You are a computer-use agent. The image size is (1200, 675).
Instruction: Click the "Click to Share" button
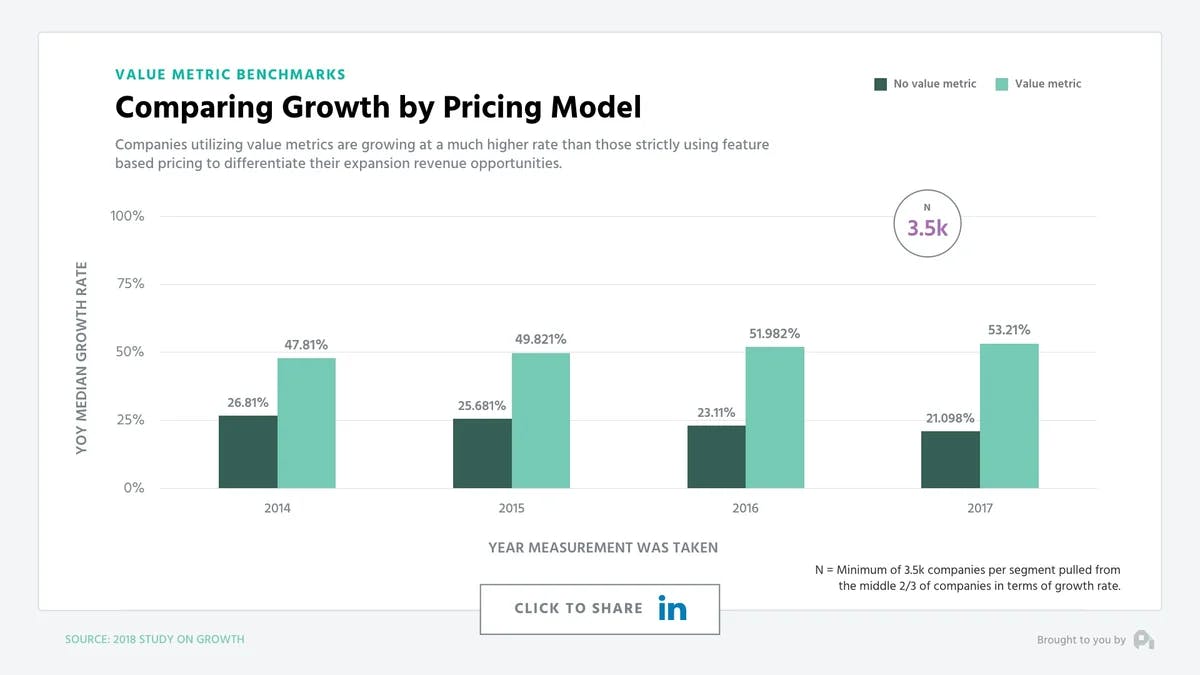(x=599, y=609)
